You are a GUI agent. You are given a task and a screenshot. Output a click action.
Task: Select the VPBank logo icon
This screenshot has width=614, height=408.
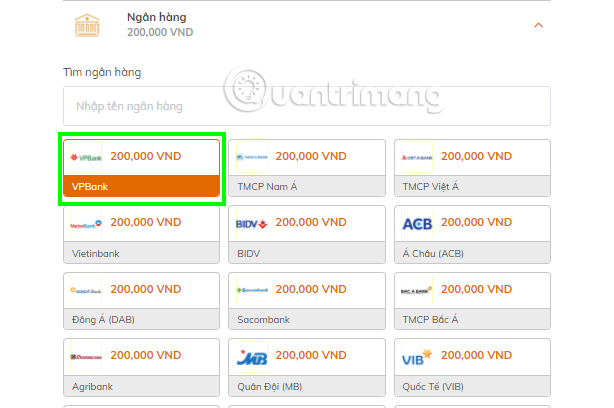(86, 158)
